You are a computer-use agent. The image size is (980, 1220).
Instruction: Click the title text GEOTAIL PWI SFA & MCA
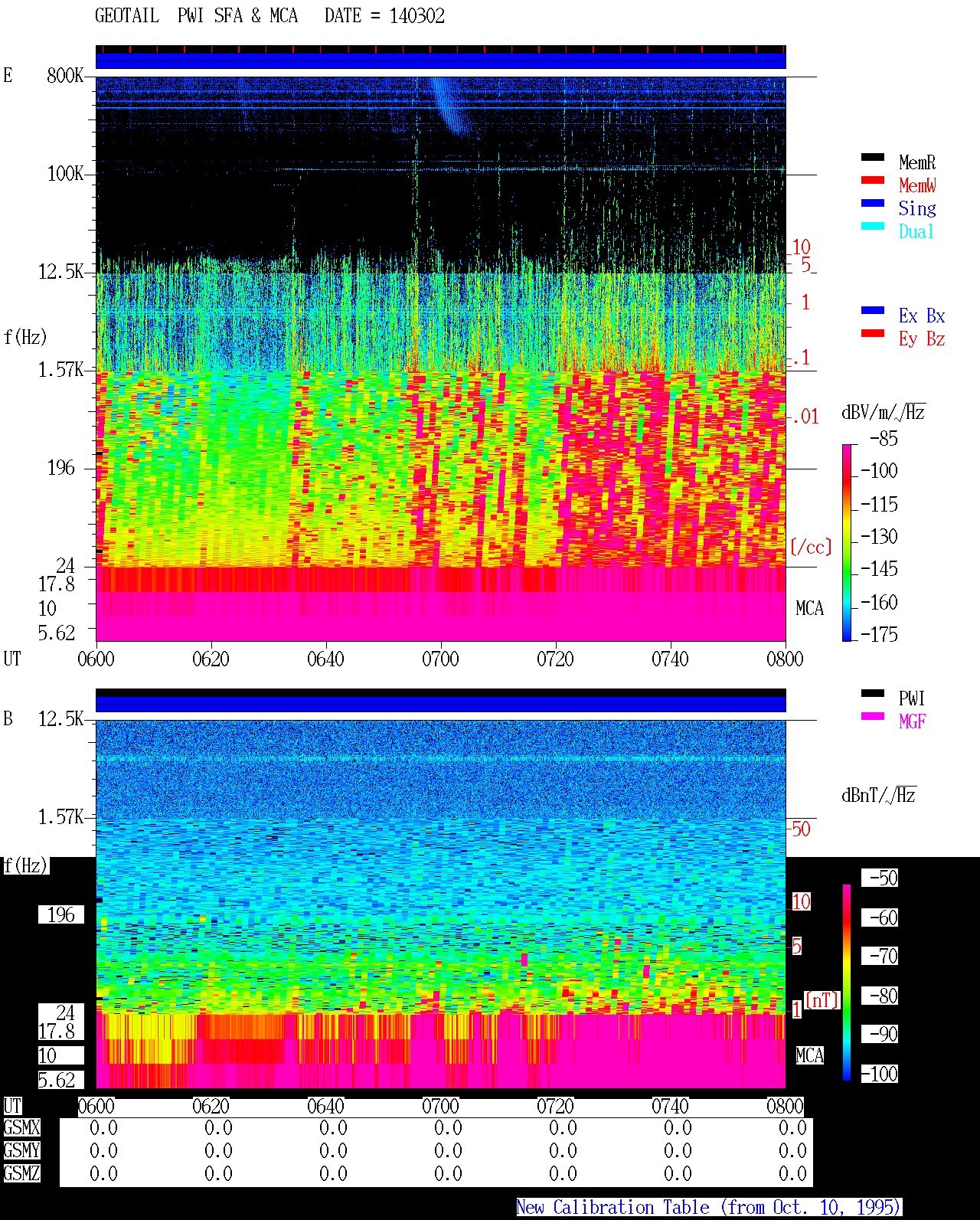196,16
